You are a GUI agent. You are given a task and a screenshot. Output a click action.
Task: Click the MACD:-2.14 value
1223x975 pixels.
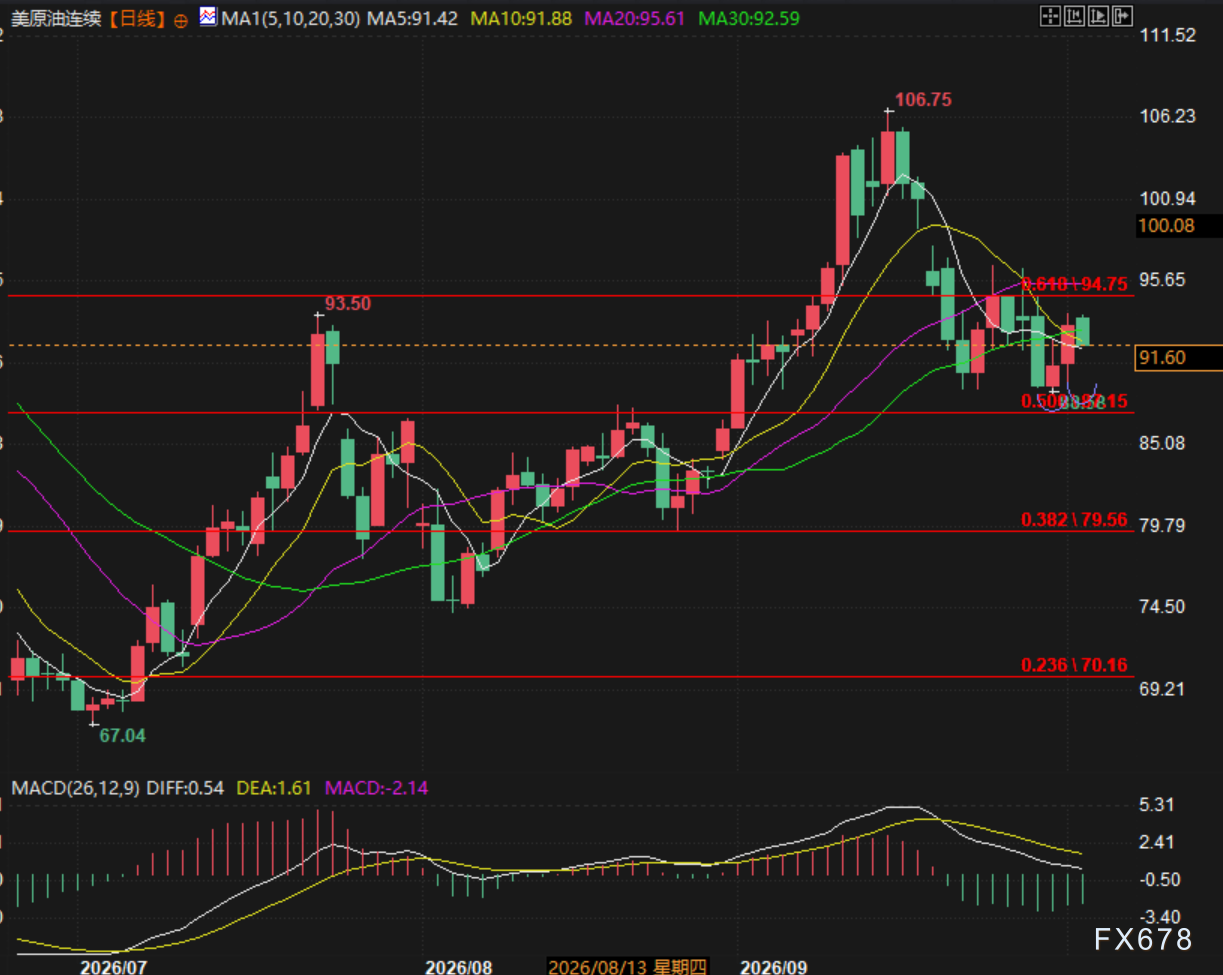377,788
